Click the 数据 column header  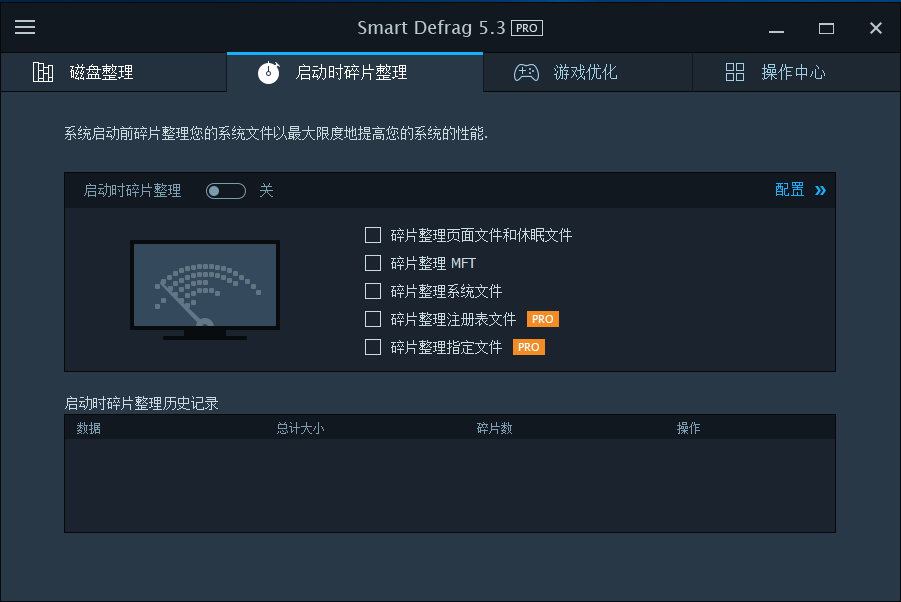click(88, 428)
